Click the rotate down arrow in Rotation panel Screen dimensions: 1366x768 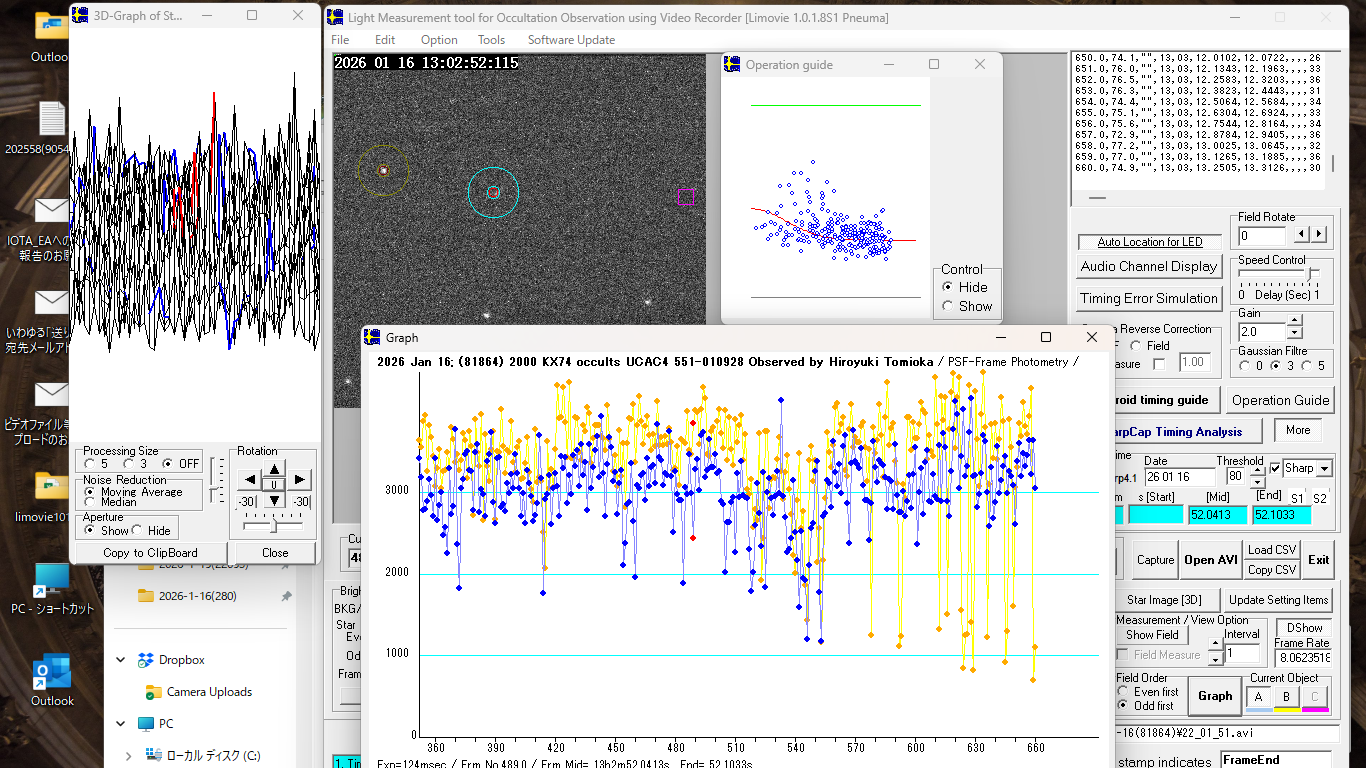tap(275, 500)
